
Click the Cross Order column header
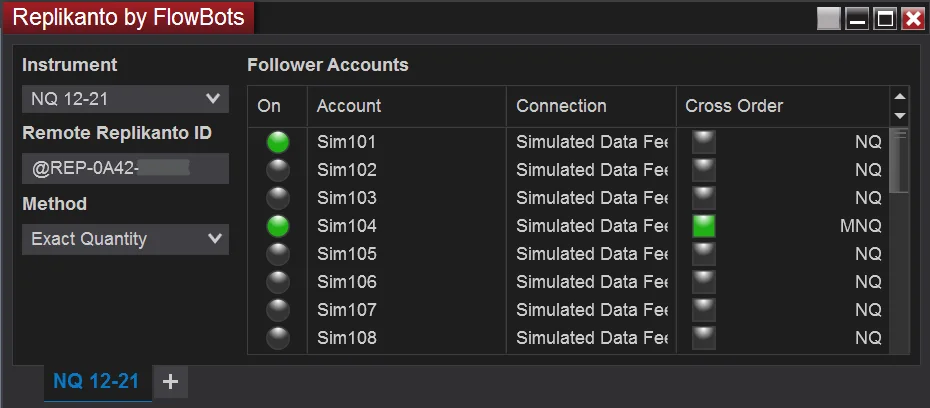(x=734, y=106)
